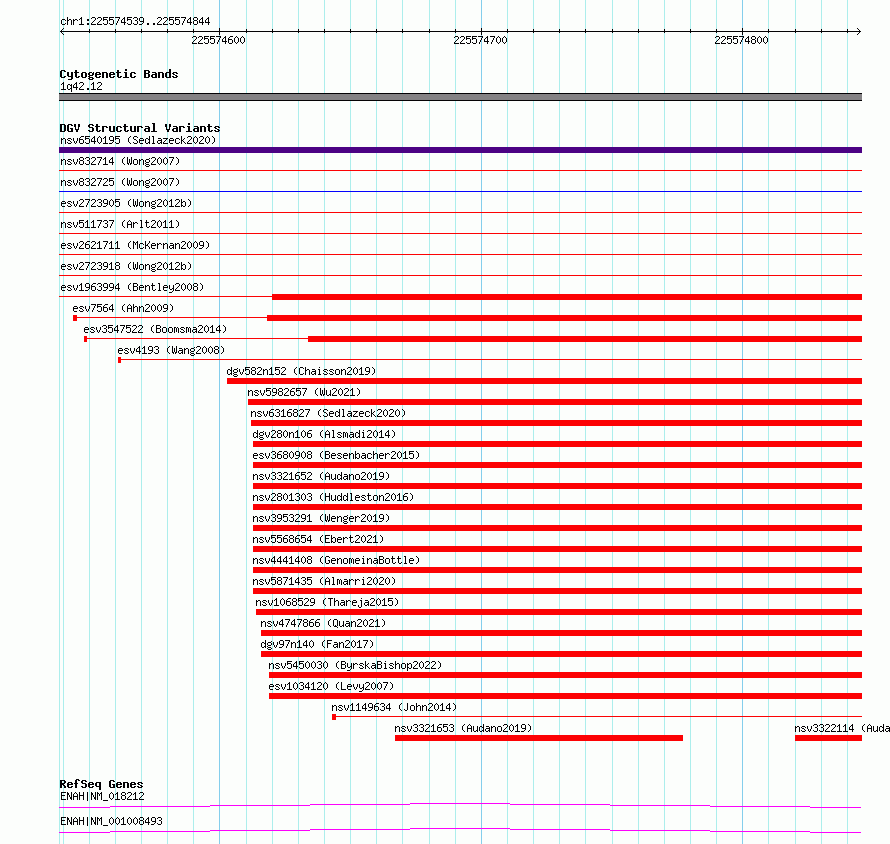Click the ENAH|NM_018212 gene label

pyautogui.click(x=102, y=796)
